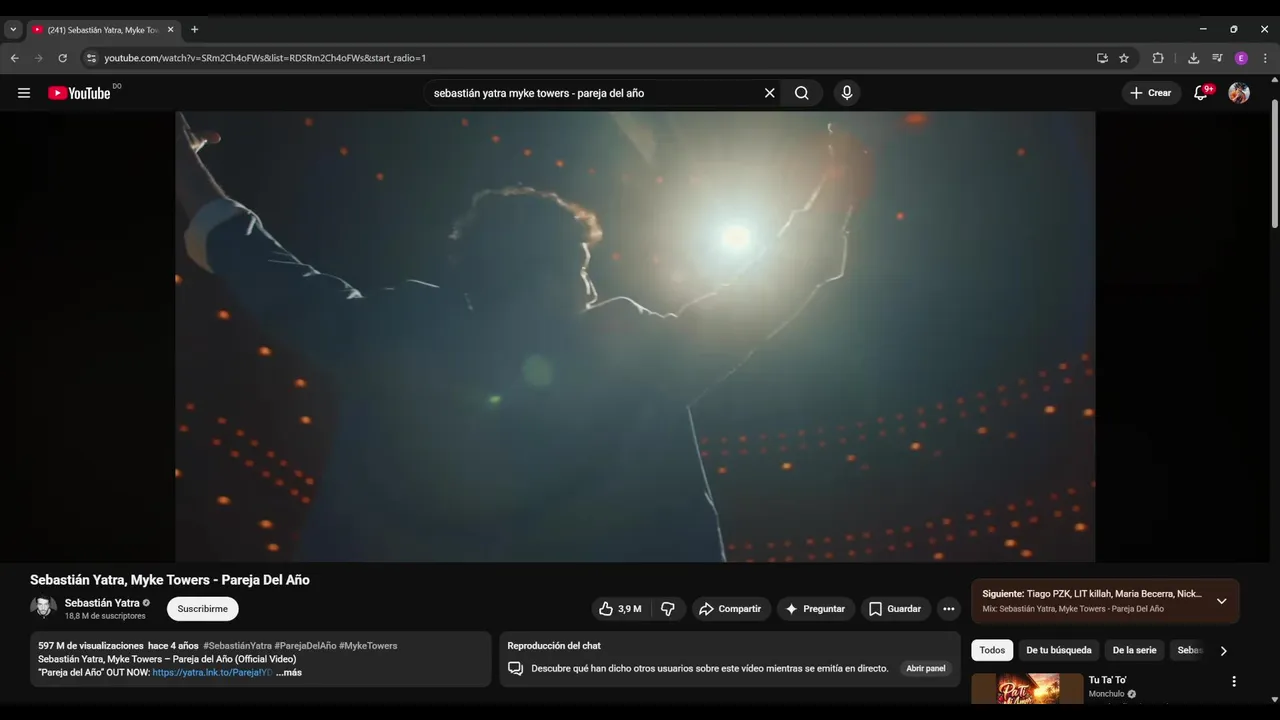Open the extensions puzzle icon
1280x720 pixels.
pos(1158,58)
